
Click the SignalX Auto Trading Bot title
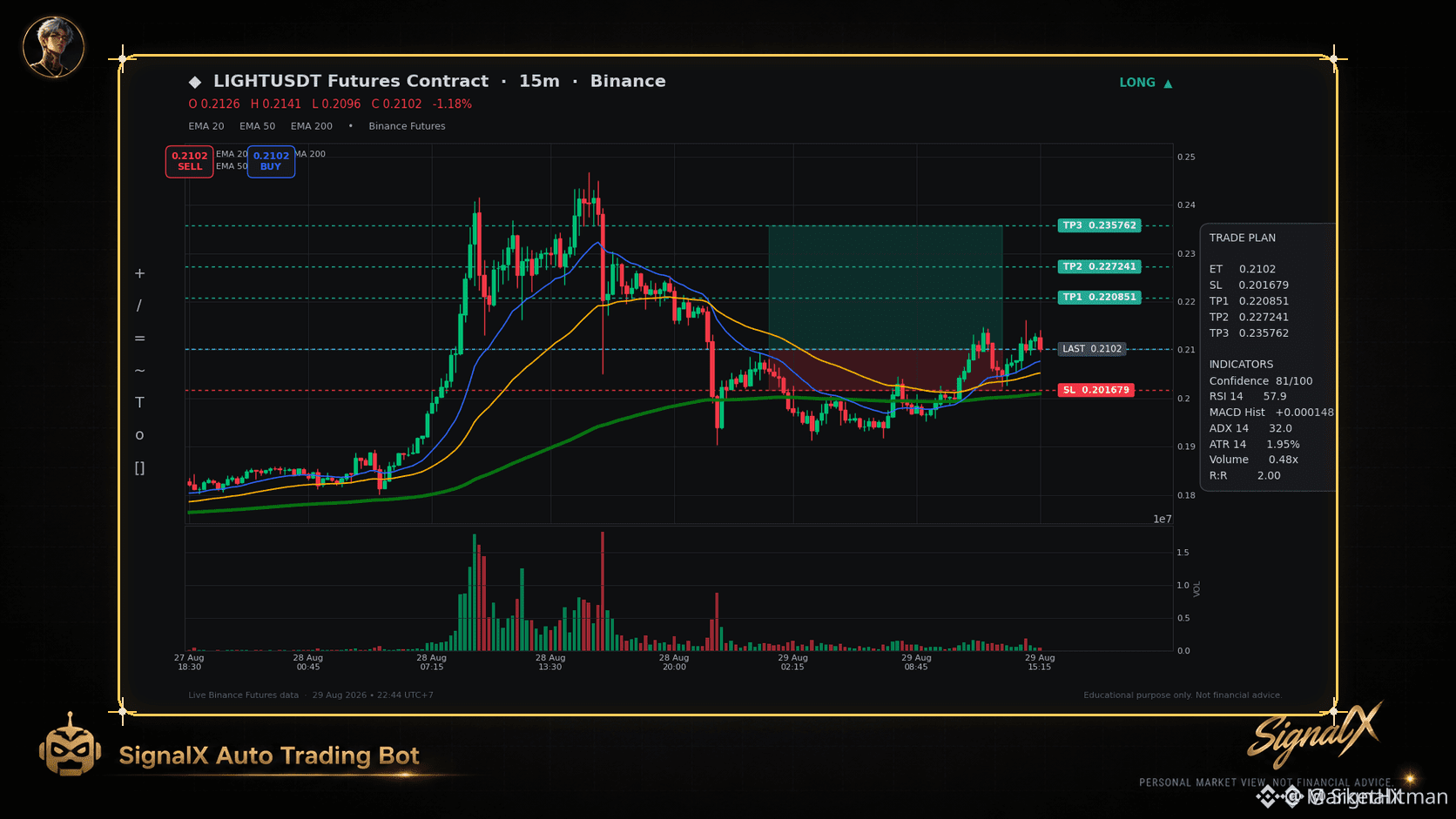[x=269, y=755]
